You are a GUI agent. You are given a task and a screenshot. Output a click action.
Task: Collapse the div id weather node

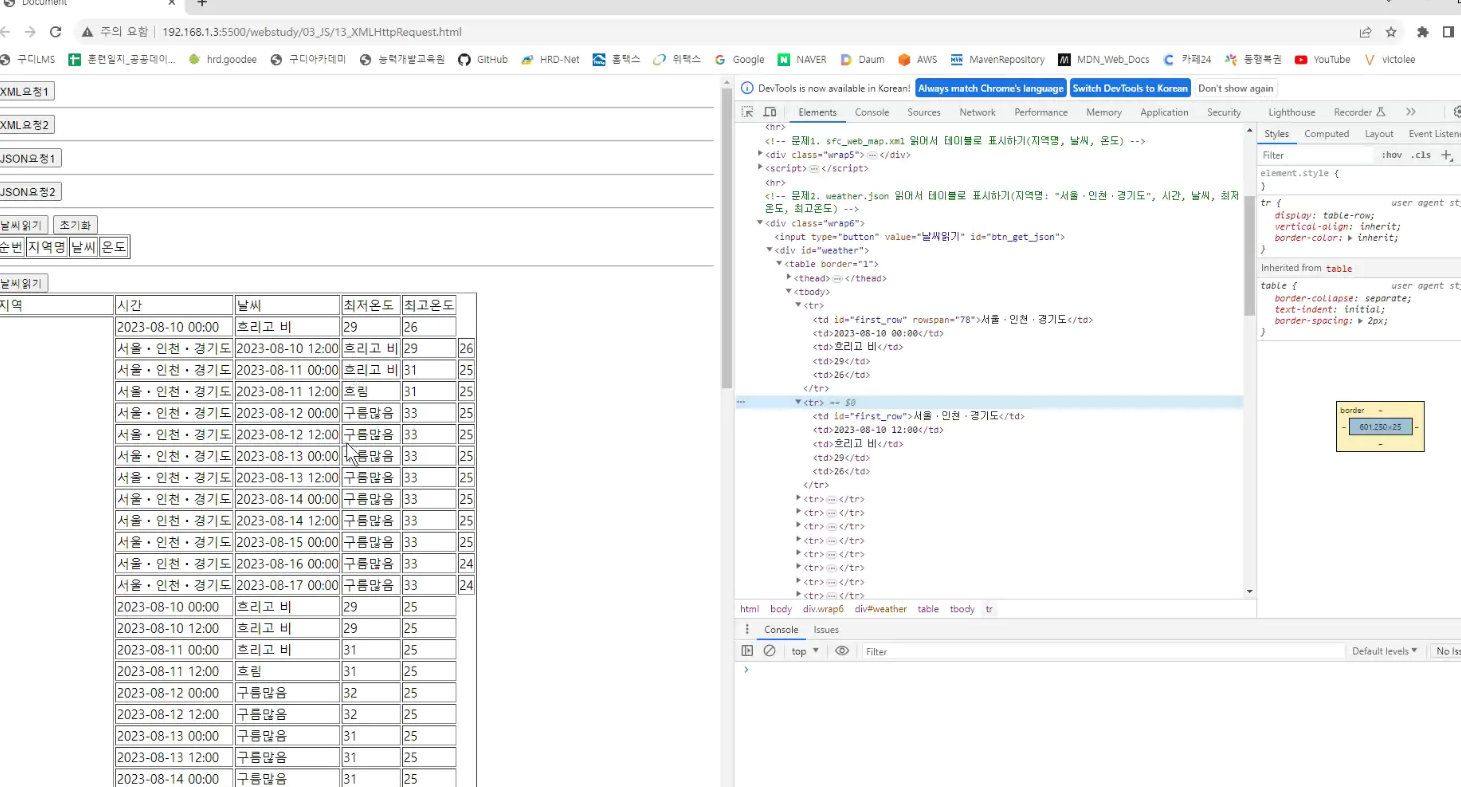770,250
